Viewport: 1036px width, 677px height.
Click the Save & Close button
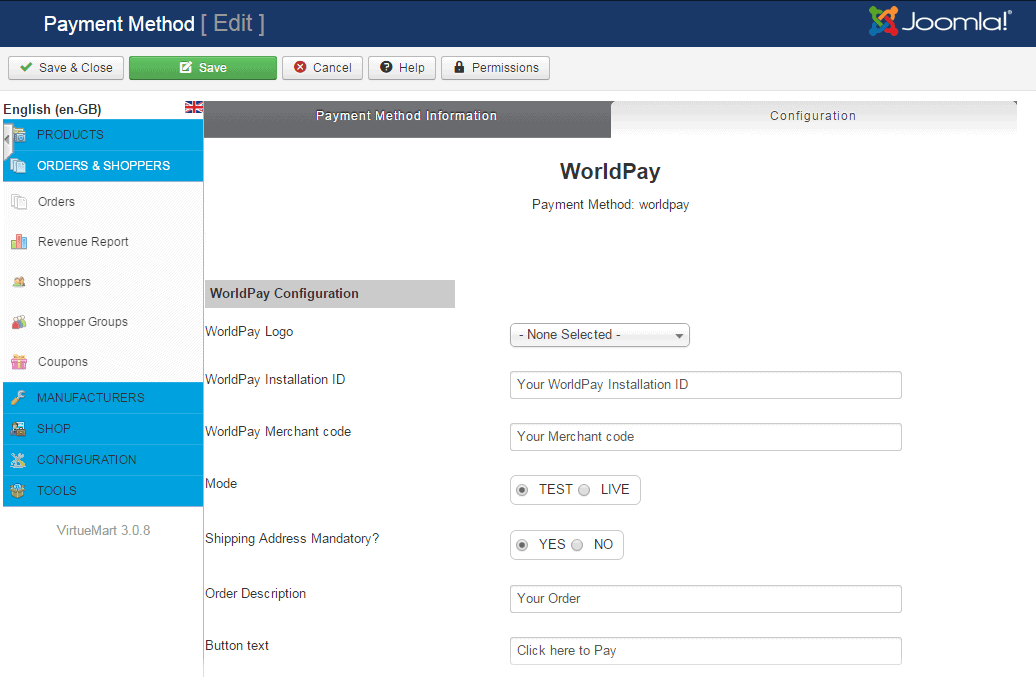(x=66, y=67)
